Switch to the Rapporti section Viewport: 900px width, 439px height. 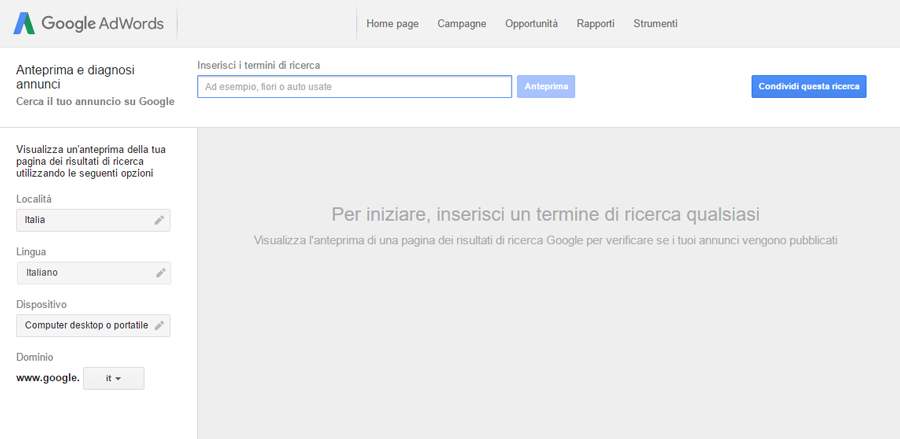click(596, 24)
